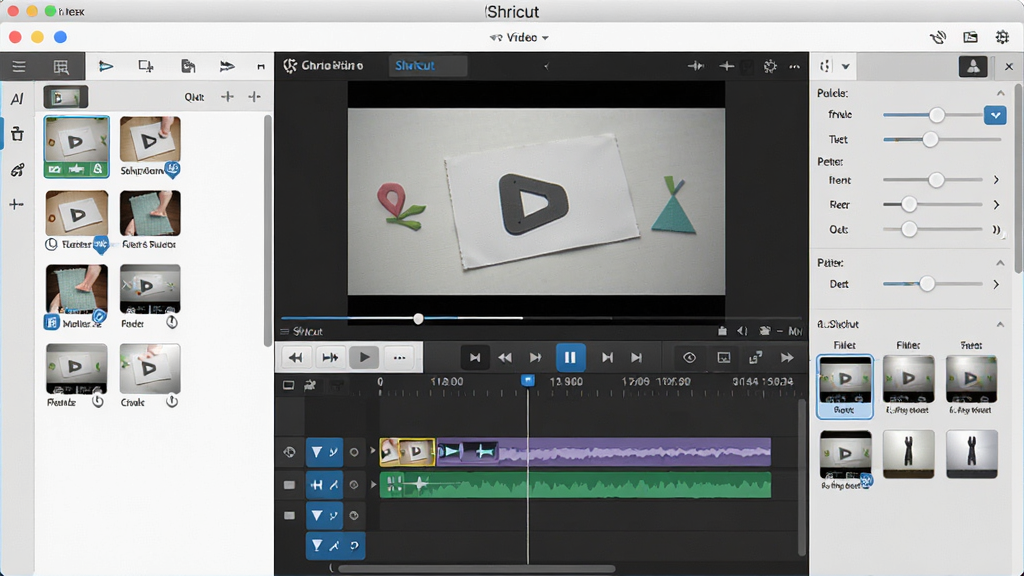
Task: Toggle the eye visibility of the purple track
Action: pos(289,452)
